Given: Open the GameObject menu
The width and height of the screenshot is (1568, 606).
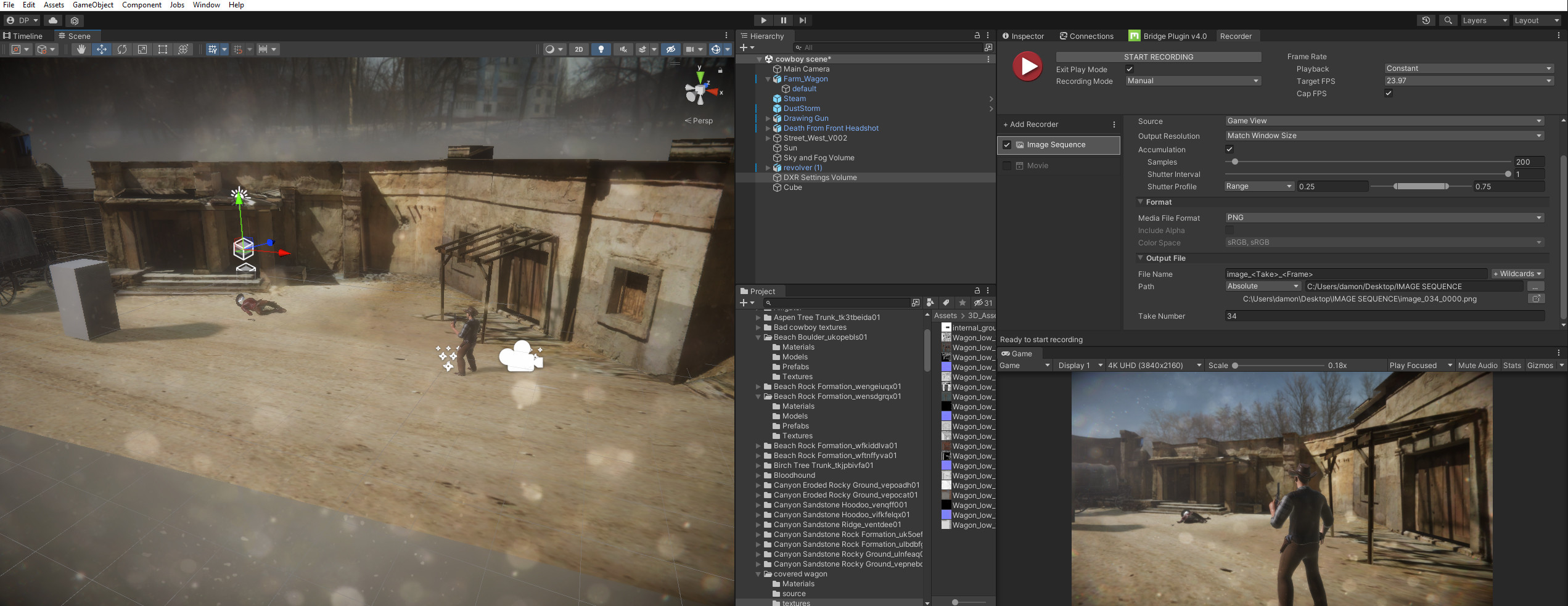Looking at the screenshot, I should pyautogui.click(x=92, y=5).
